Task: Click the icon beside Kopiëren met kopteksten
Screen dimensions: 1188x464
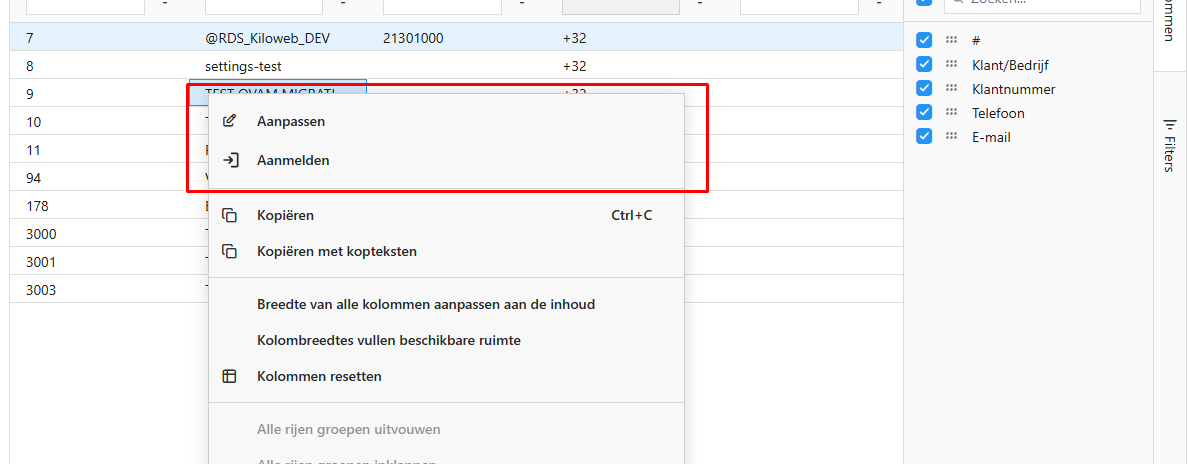Action: click(230, 251)
